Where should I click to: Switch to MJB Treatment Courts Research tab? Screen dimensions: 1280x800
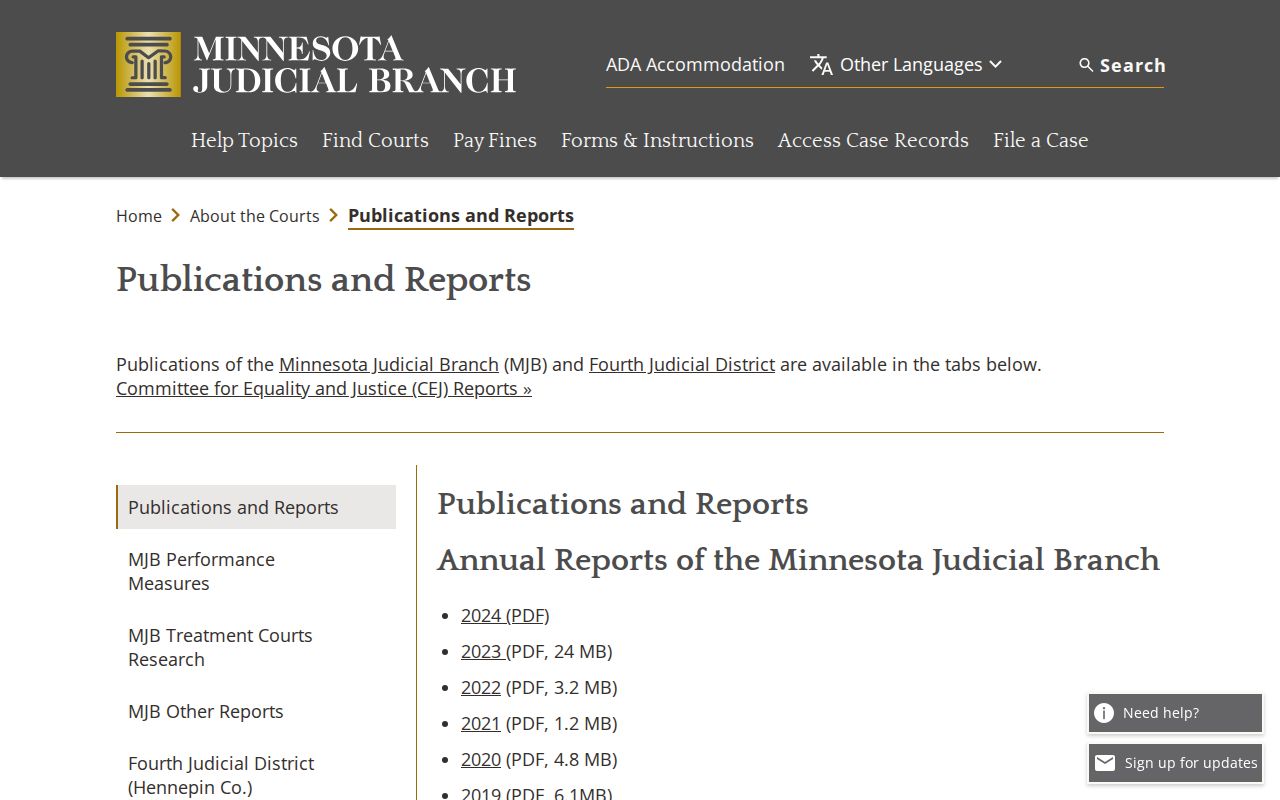pos(256,647)
